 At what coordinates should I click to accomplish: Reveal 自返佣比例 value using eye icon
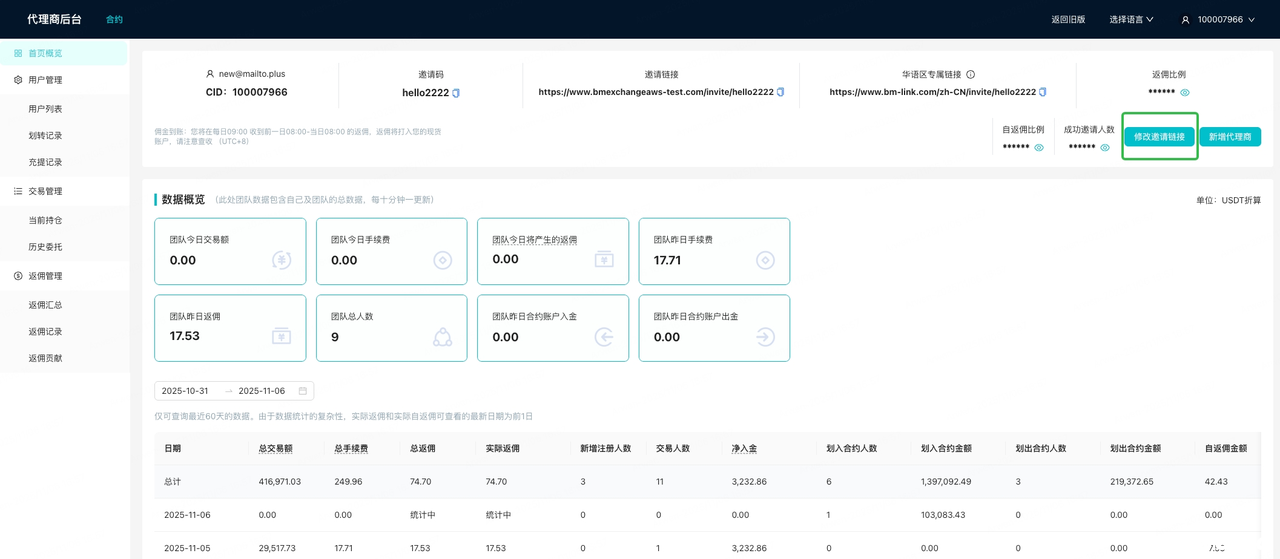pos(1039,147)
